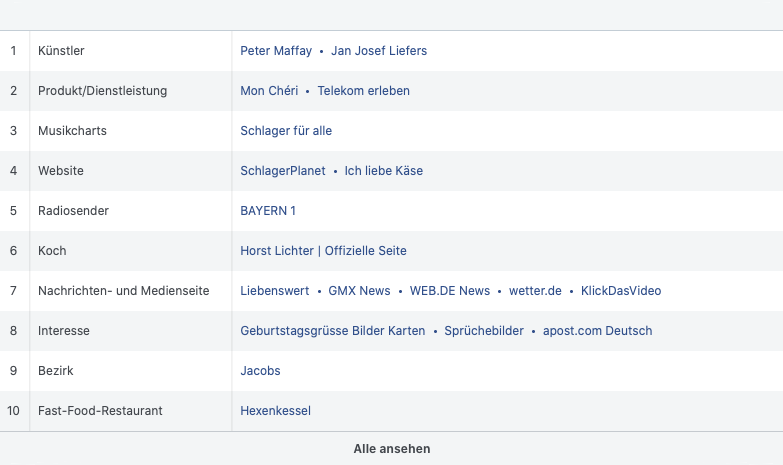Open the Jan Josef Liefers link

[379, 51]
